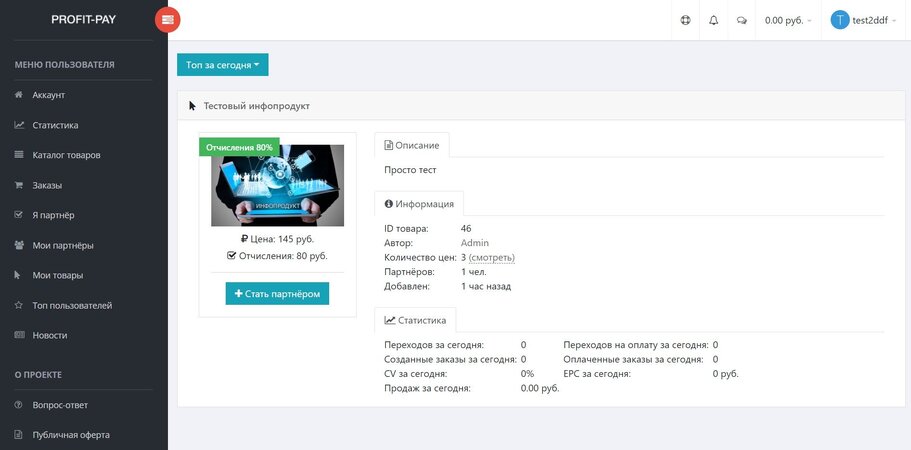Open notifications bell icon
Viewport: 911px width, 450px height.
(713, 20)
